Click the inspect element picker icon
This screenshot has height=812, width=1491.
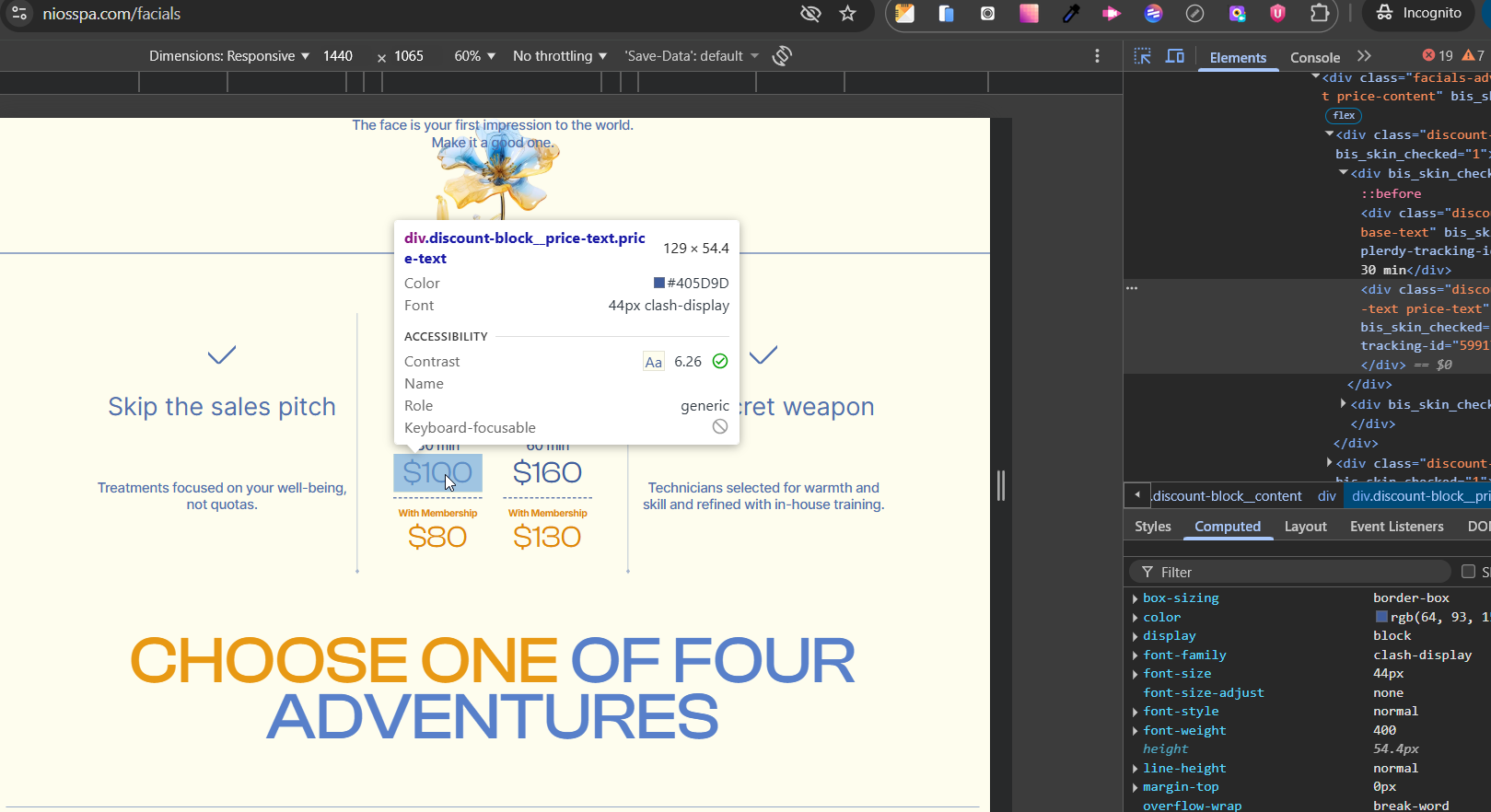click(1142, 56)
